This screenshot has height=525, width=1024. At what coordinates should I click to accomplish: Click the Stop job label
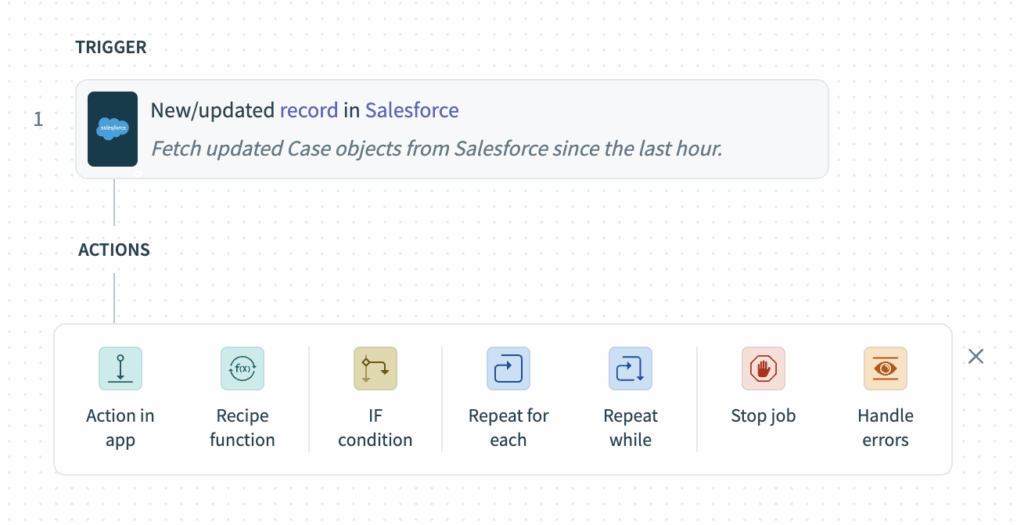coord(763,416)
